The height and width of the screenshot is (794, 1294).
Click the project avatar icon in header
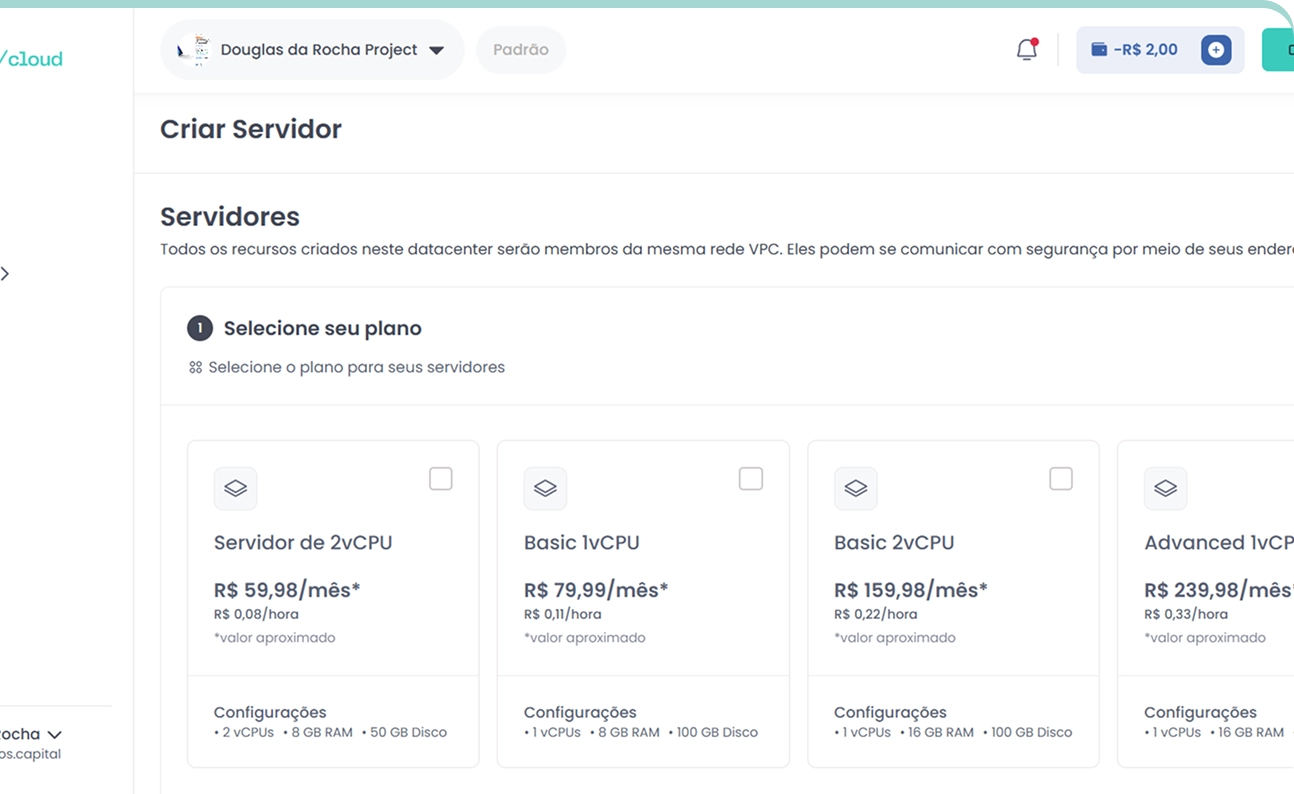[194, 50]
